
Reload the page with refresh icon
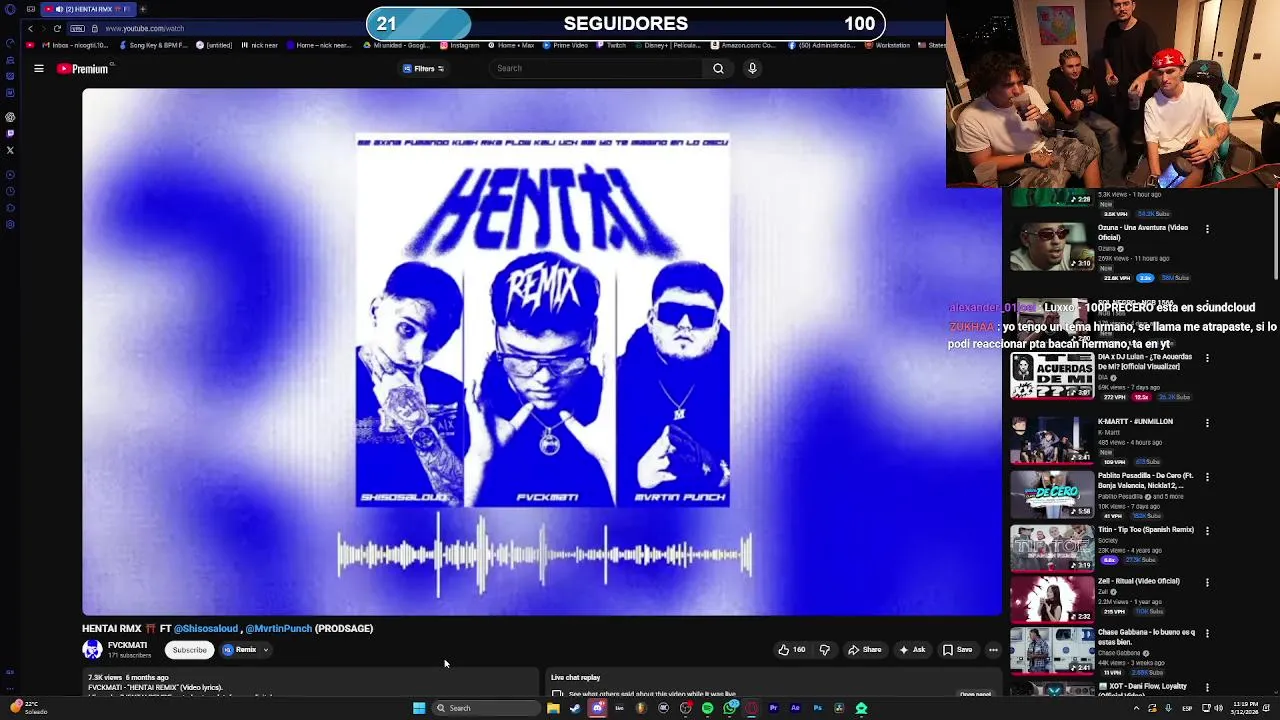click(x=57, y=29)
